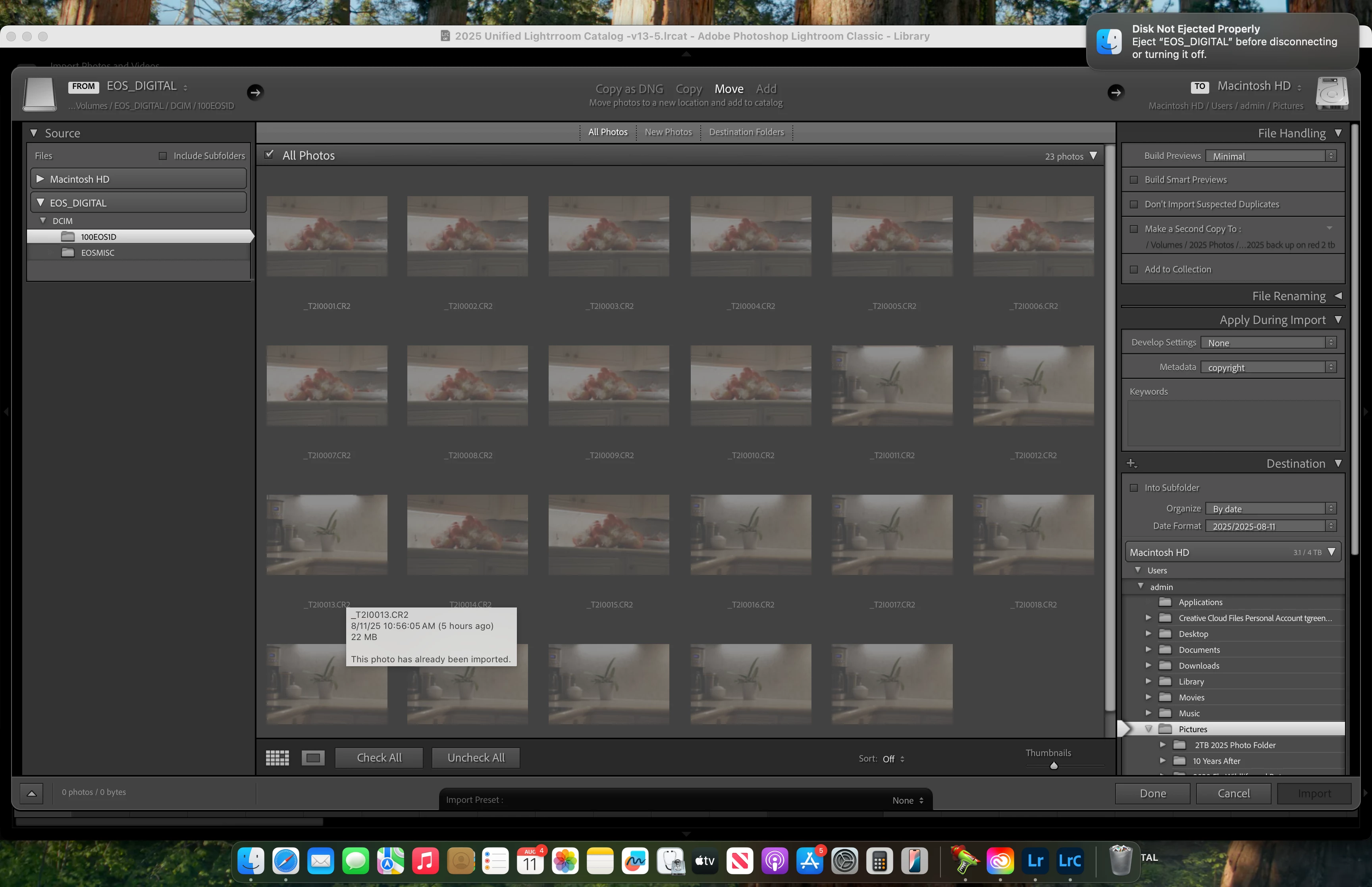Click the panel toggle arrow at bottom left
The height and width of the screenshot is (887, 1372).
tap(32, 794)
